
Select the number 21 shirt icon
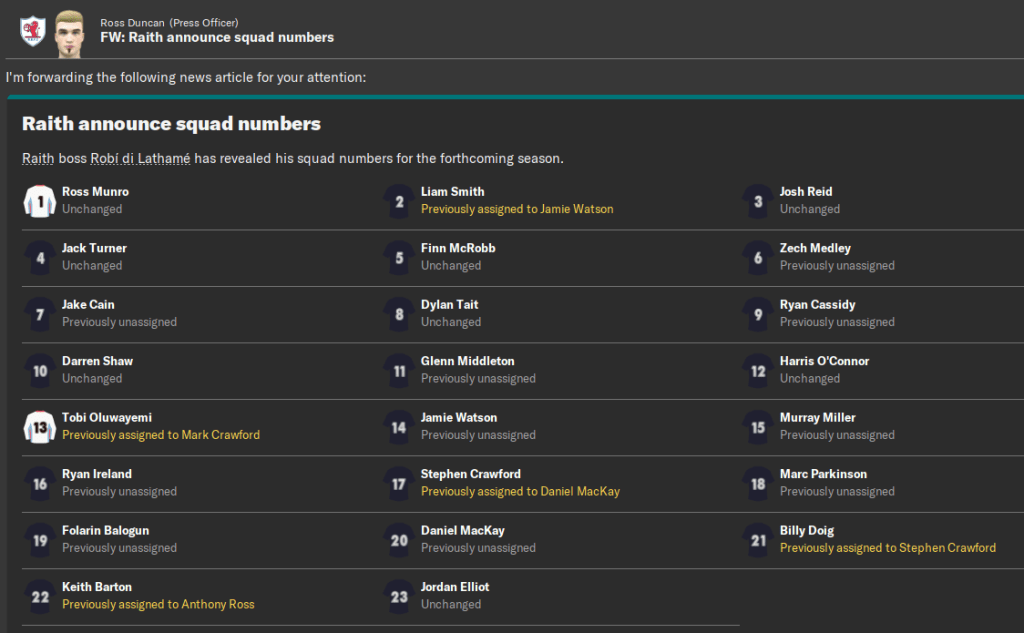758,541
